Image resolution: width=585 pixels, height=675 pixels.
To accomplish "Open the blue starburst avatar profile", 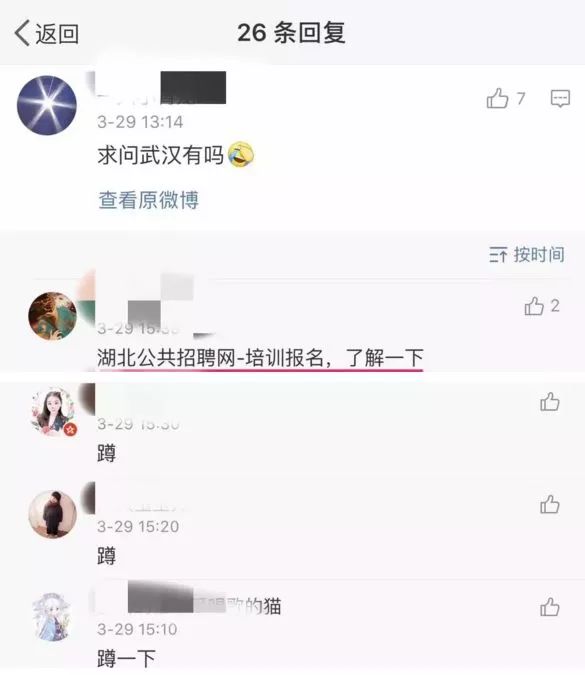I will (46, 105).
